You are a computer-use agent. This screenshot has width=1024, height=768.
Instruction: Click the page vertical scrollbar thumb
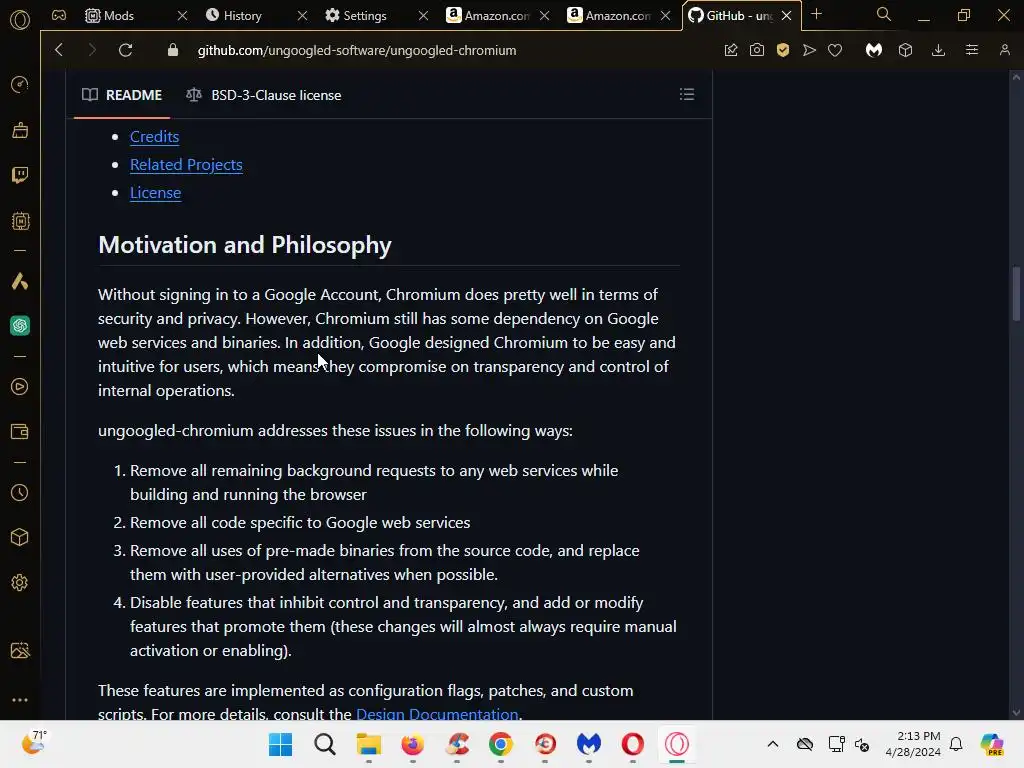click(x=1016, y=293)
